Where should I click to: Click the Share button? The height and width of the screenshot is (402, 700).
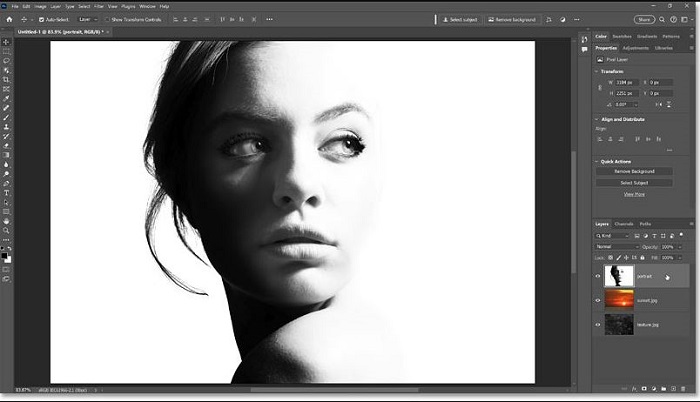tap(644, 19)
